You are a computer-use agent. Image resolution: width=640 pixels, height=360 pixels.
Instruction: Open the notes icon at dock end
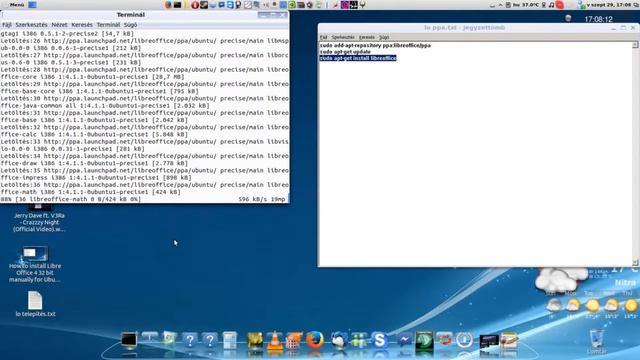click(x=509, y=340)
